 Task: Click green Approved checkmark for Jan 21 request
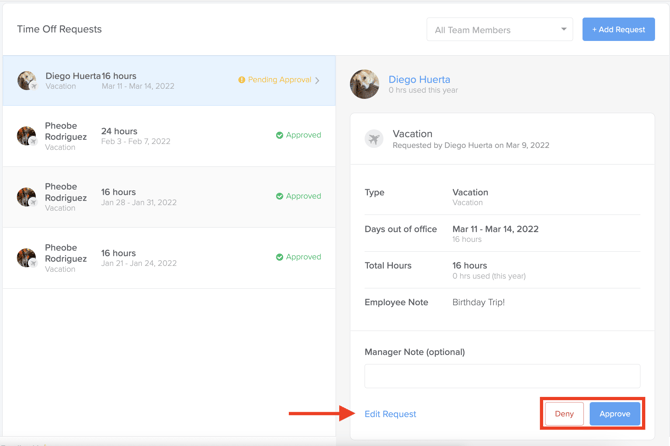[279, 257]
